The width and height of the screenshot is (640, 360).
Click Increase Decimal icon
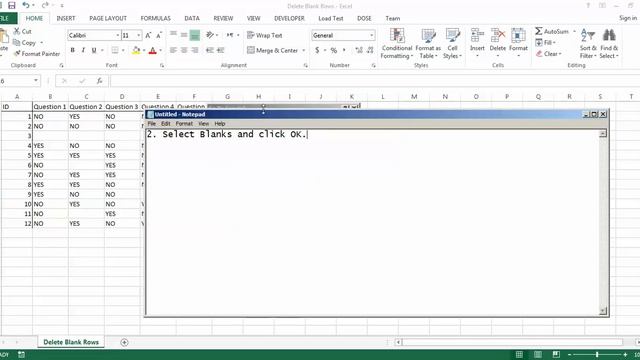point(359,50)
